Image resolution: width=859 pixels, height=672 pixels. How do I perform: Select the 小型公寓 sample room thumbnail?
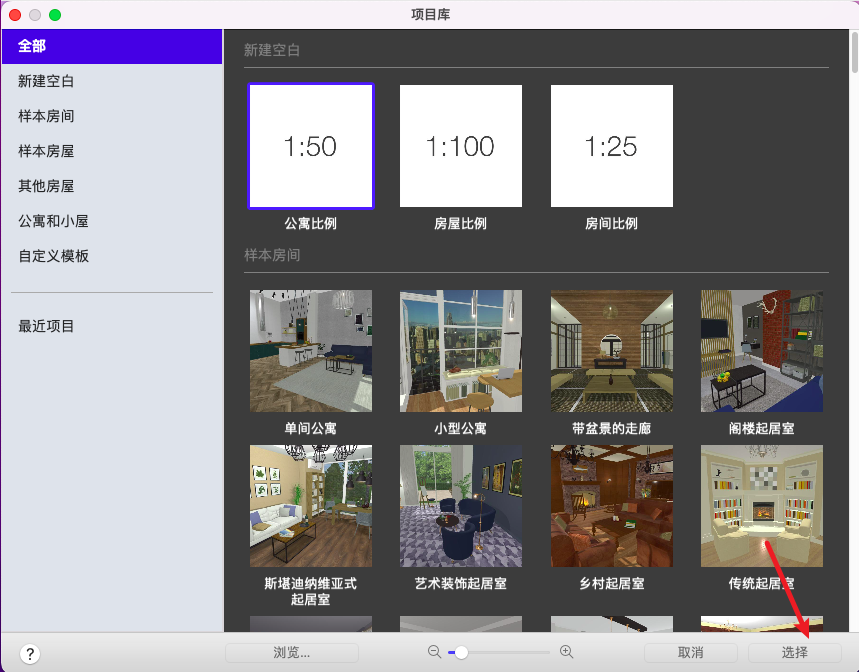461,351
